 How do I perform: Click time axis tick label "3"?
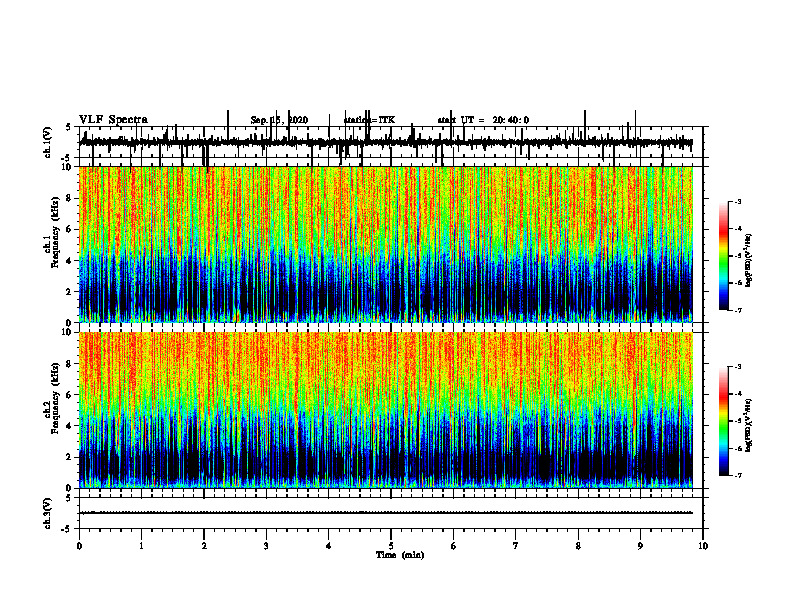point(266,546)
